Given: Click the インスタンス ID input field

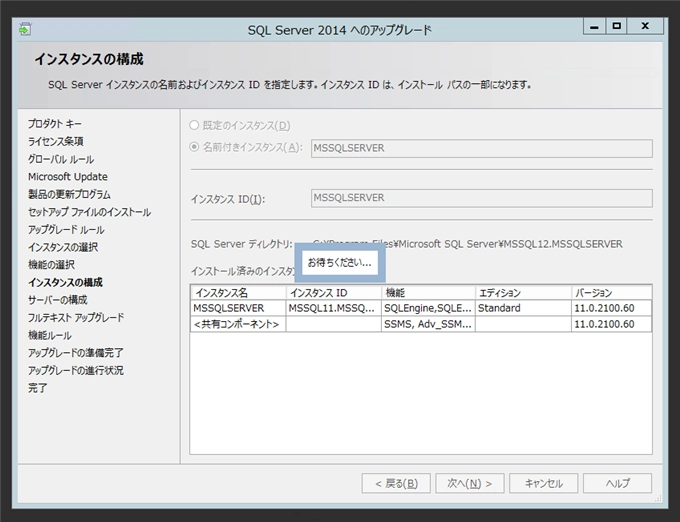Looking at the screenshot, I should point(481,198).
